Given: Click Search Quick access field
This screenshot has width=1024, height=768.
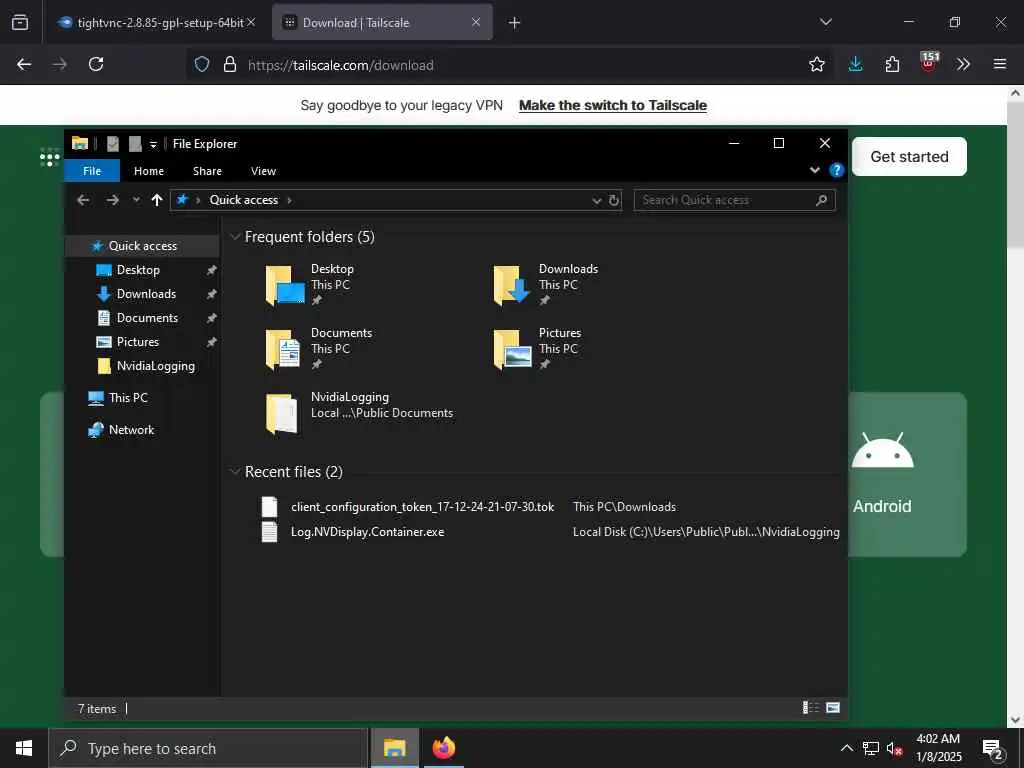Looking at the screenshot, I should tap(734, 200).
